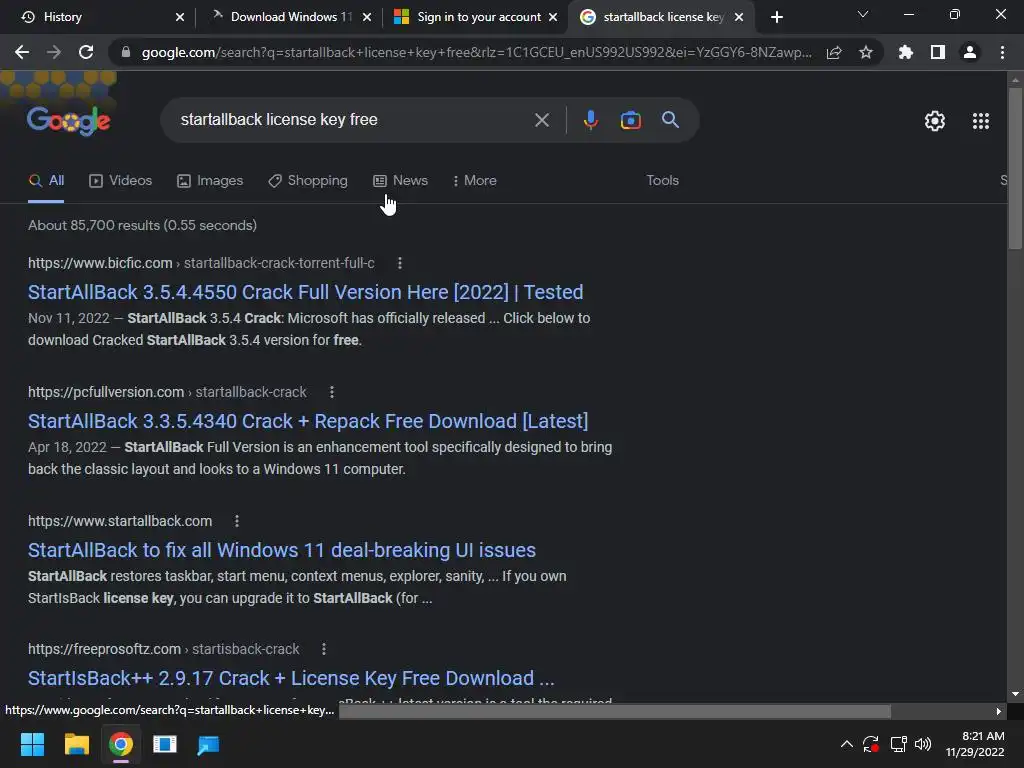Open options for startallback.com result
1024x768 pixels.
[x=237, y=521]
